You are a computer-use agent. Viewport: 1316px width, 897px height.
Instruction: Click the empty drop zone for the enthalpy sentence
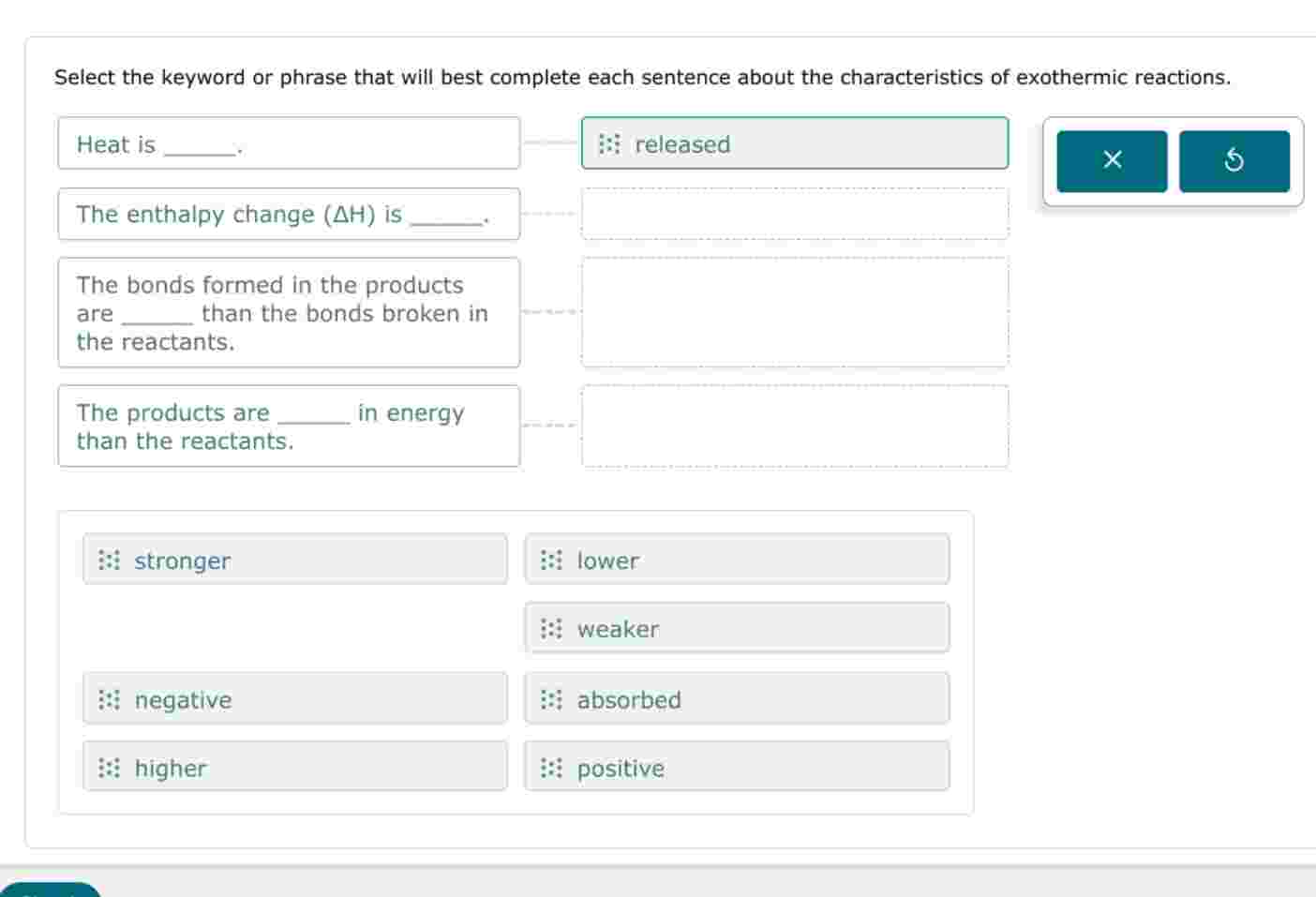coord(794,214)
